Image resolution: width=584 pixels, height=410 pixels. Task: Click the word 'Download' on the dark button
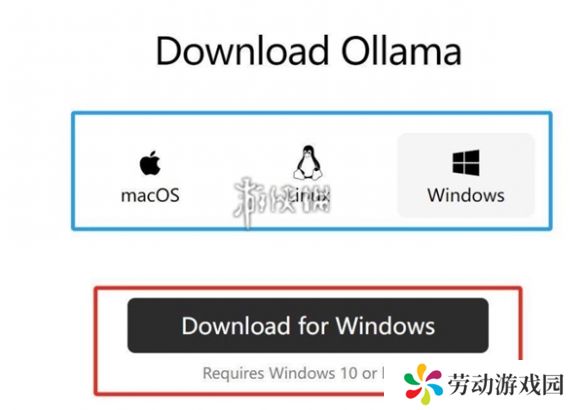[x=236, y=326]
